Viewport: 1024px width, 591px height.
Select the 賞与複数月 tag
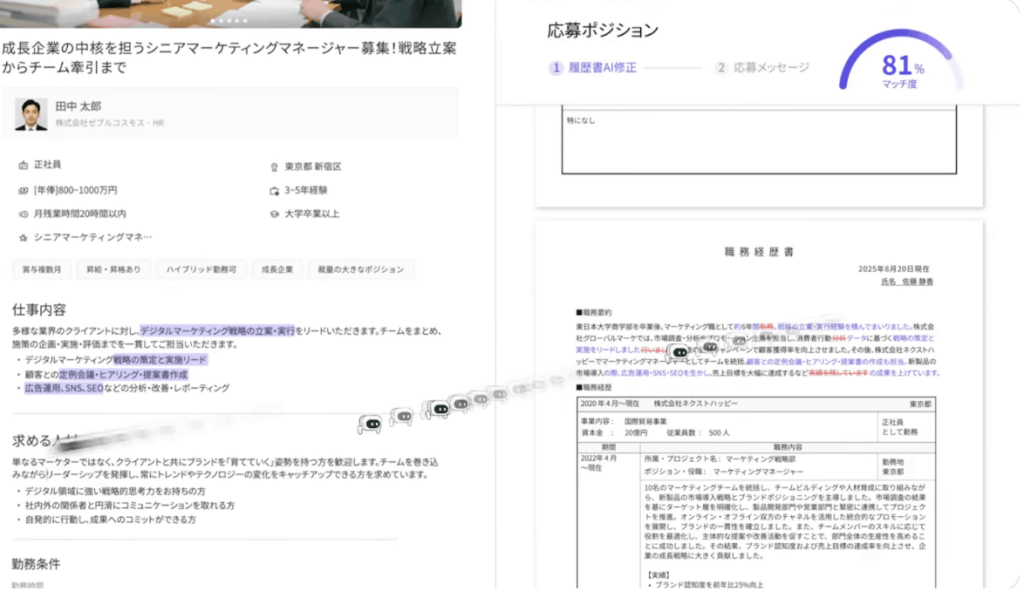click(x=42, y=269)
